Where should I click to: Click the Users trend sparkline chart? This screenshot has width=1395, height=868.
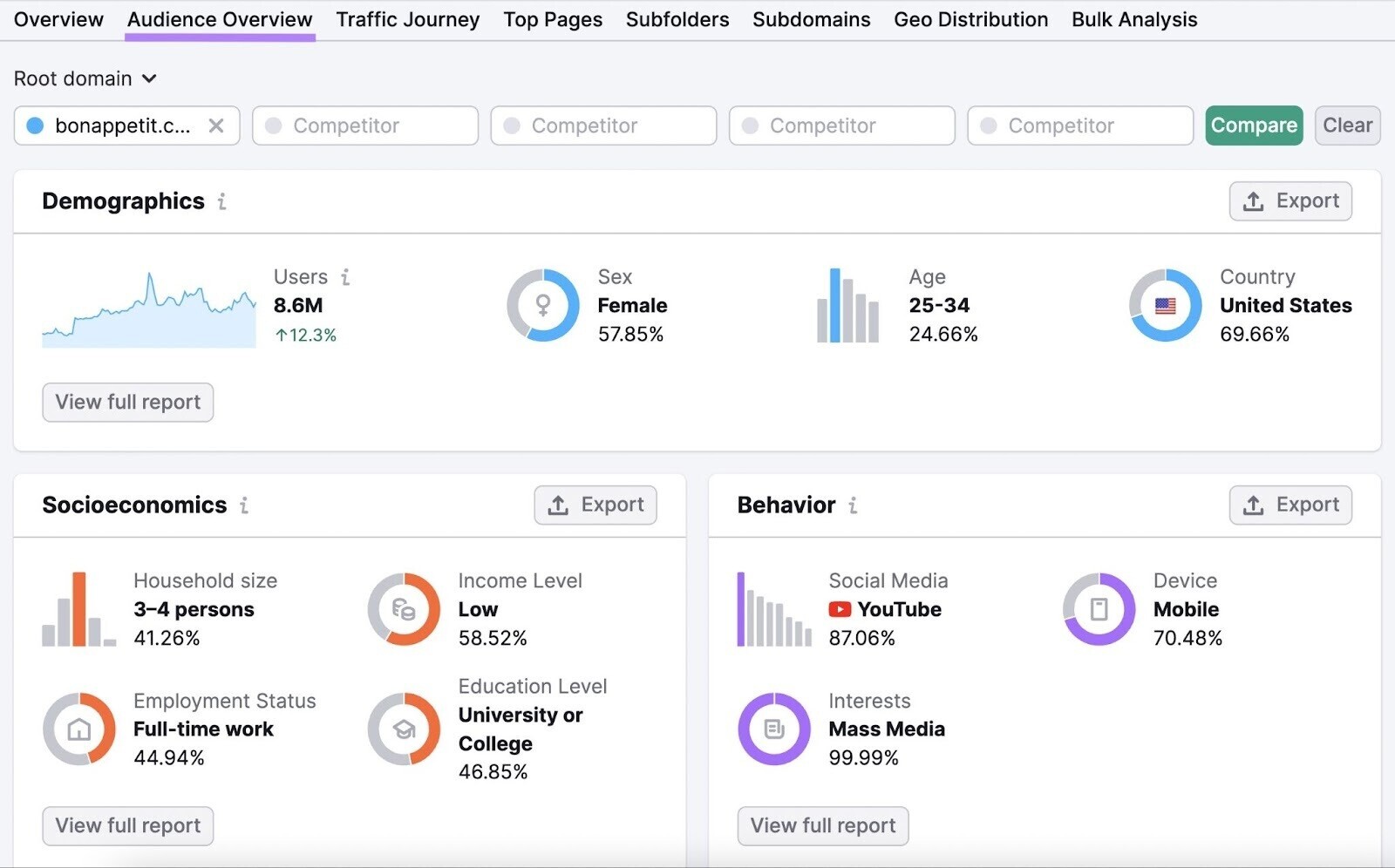(148, 309)
